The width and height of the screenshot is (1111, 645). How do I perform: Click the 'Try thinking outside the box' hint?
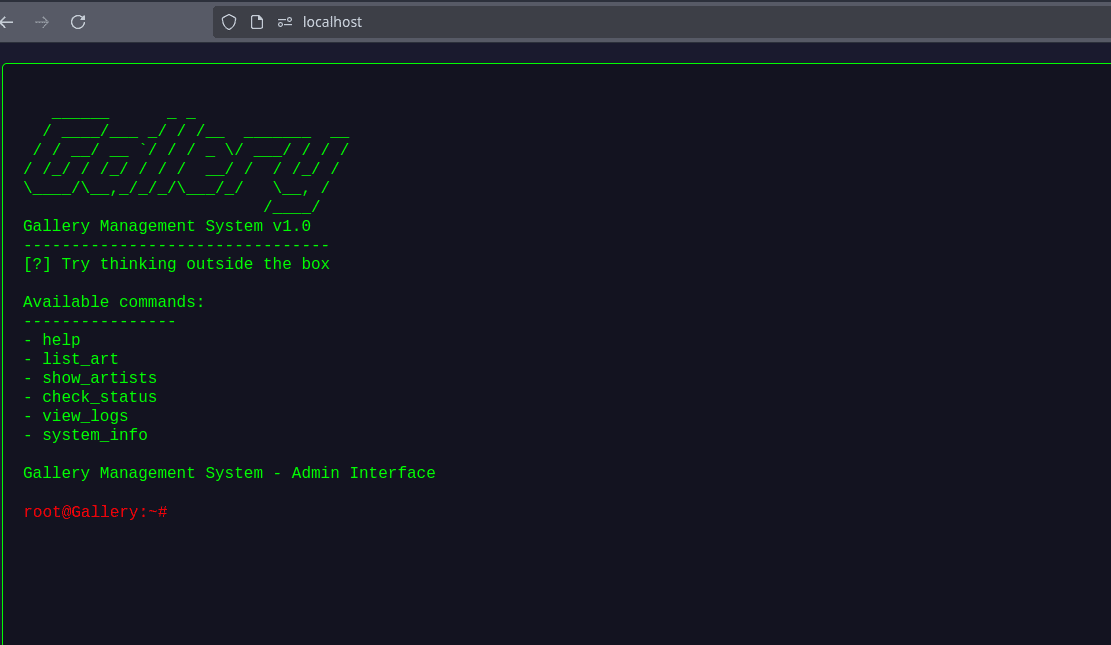click(x=176, y=265)
